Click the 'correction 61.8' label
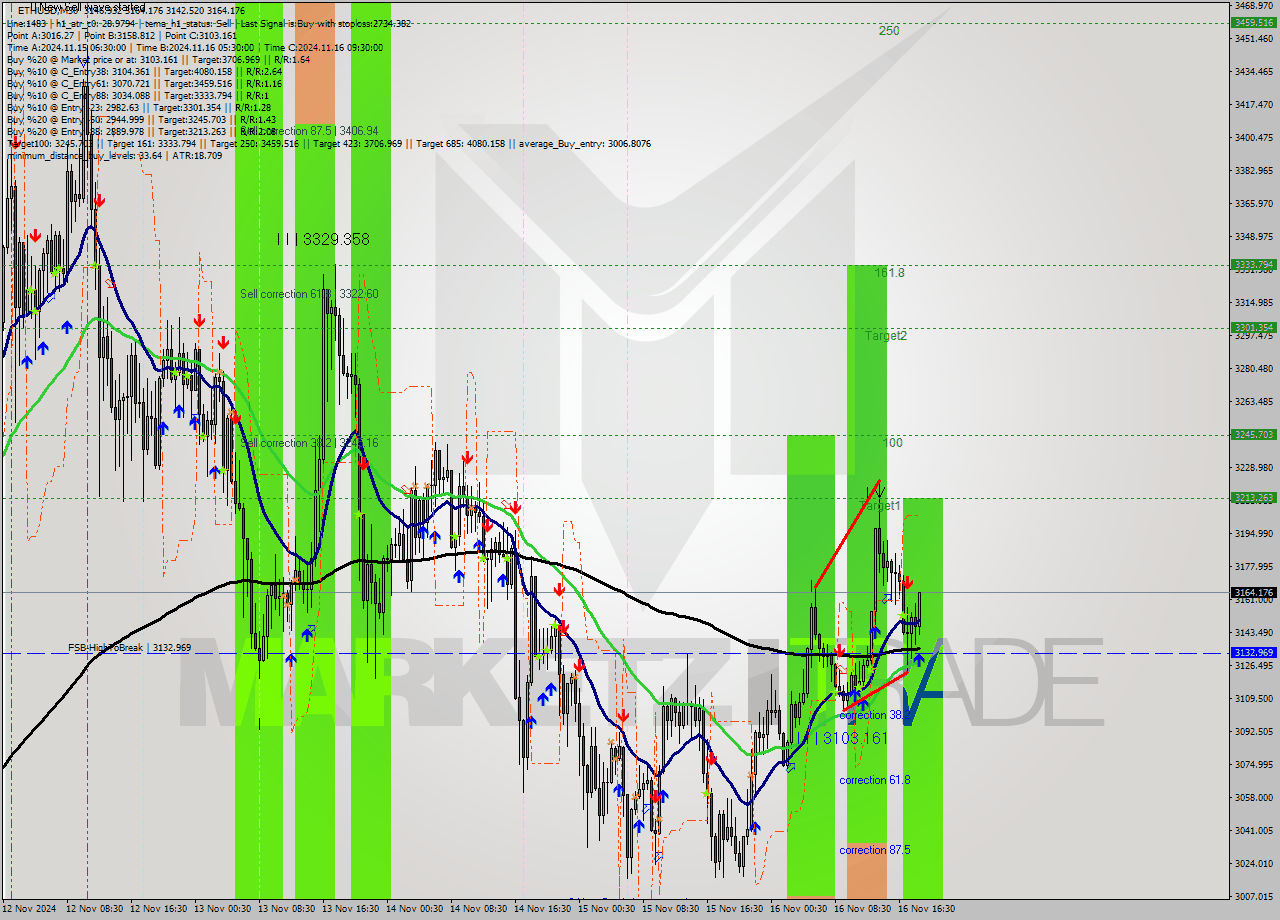 click(x=875, y=780)
